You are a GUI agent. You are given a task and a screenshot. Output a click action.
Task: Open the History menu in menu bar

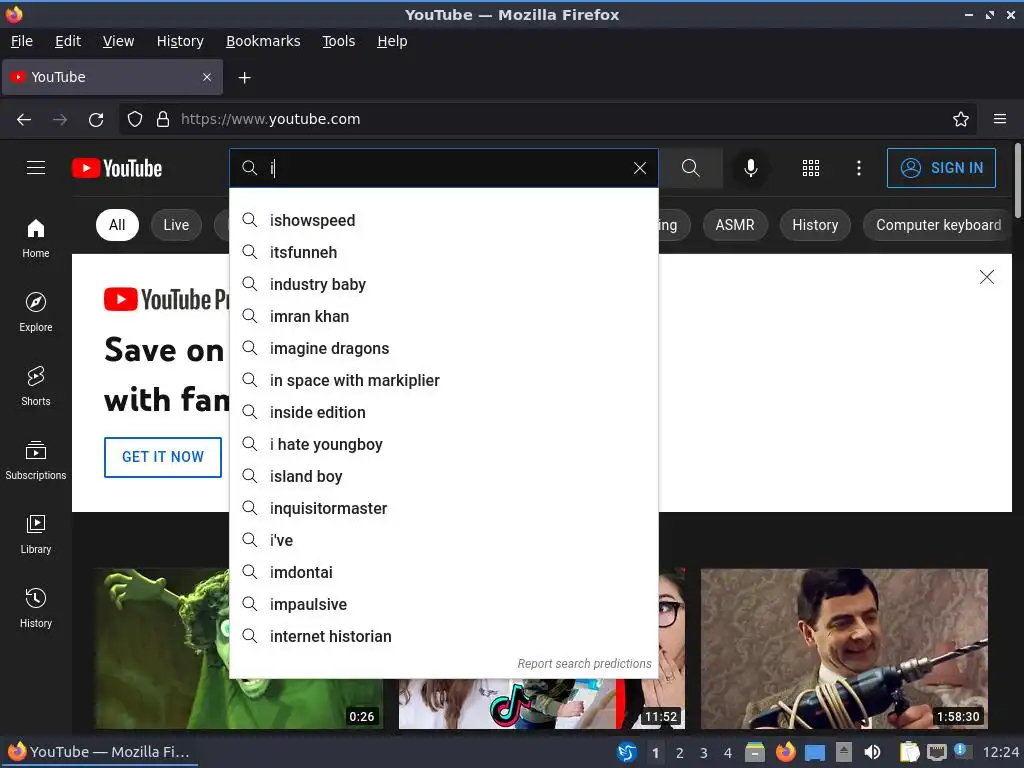point(180,41)
